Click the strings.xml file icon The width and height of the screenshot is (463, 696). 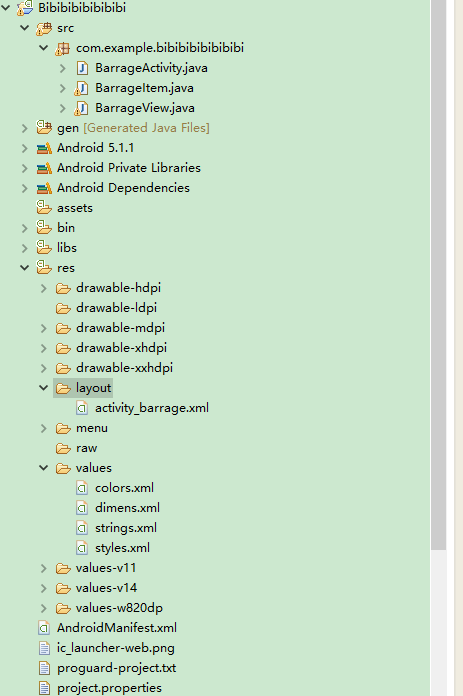coord(82,528)
